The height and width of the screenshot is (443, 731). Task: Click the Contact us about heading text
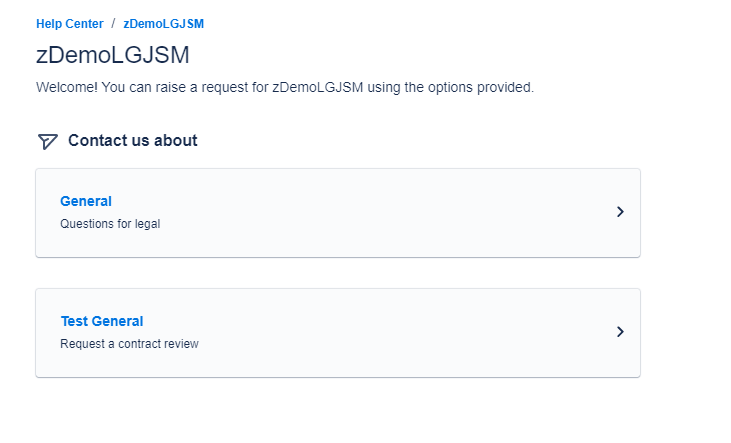(132, 141)
